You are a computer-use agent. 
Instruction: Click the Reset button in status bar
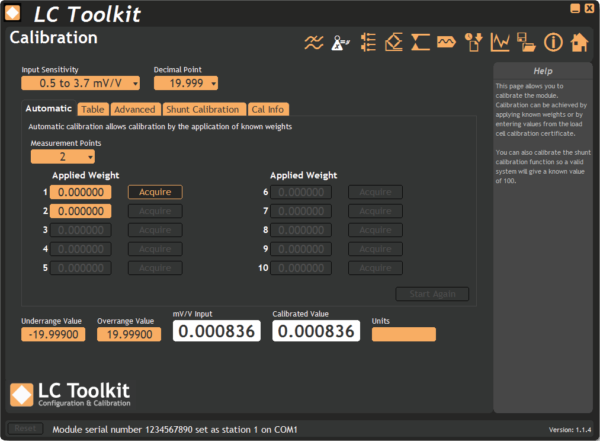(25, 428)
